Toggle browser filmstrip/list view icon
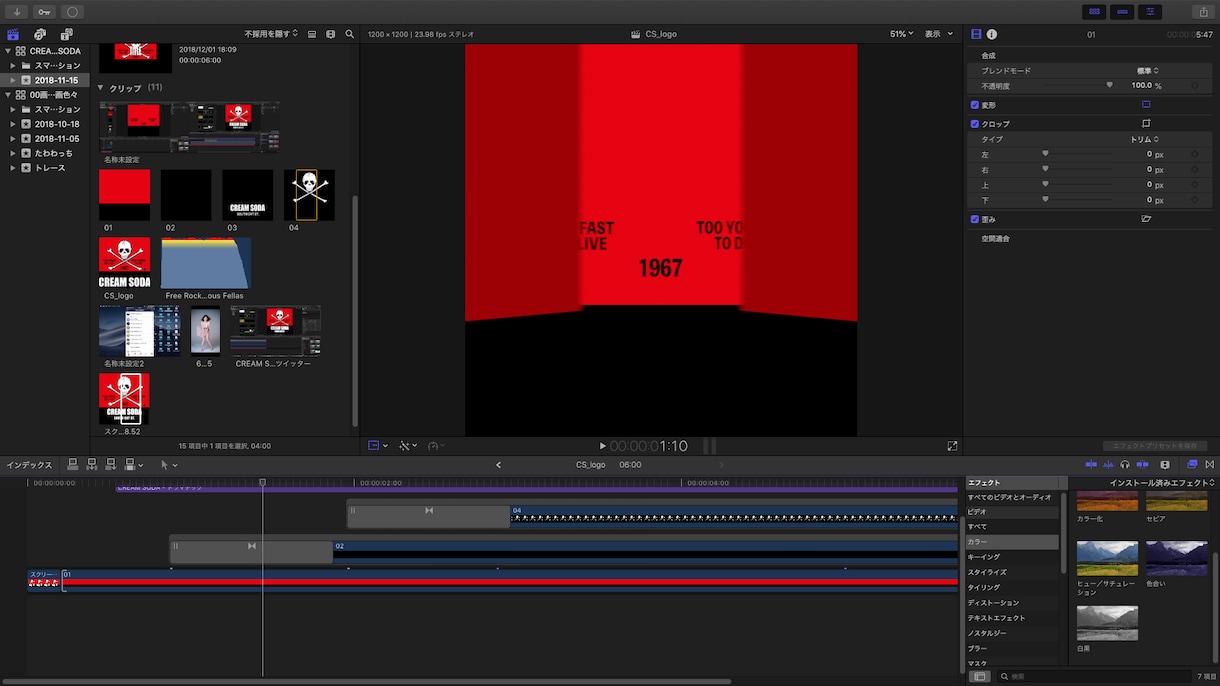This screenshot has width=1220, height=686. (312, 34)
